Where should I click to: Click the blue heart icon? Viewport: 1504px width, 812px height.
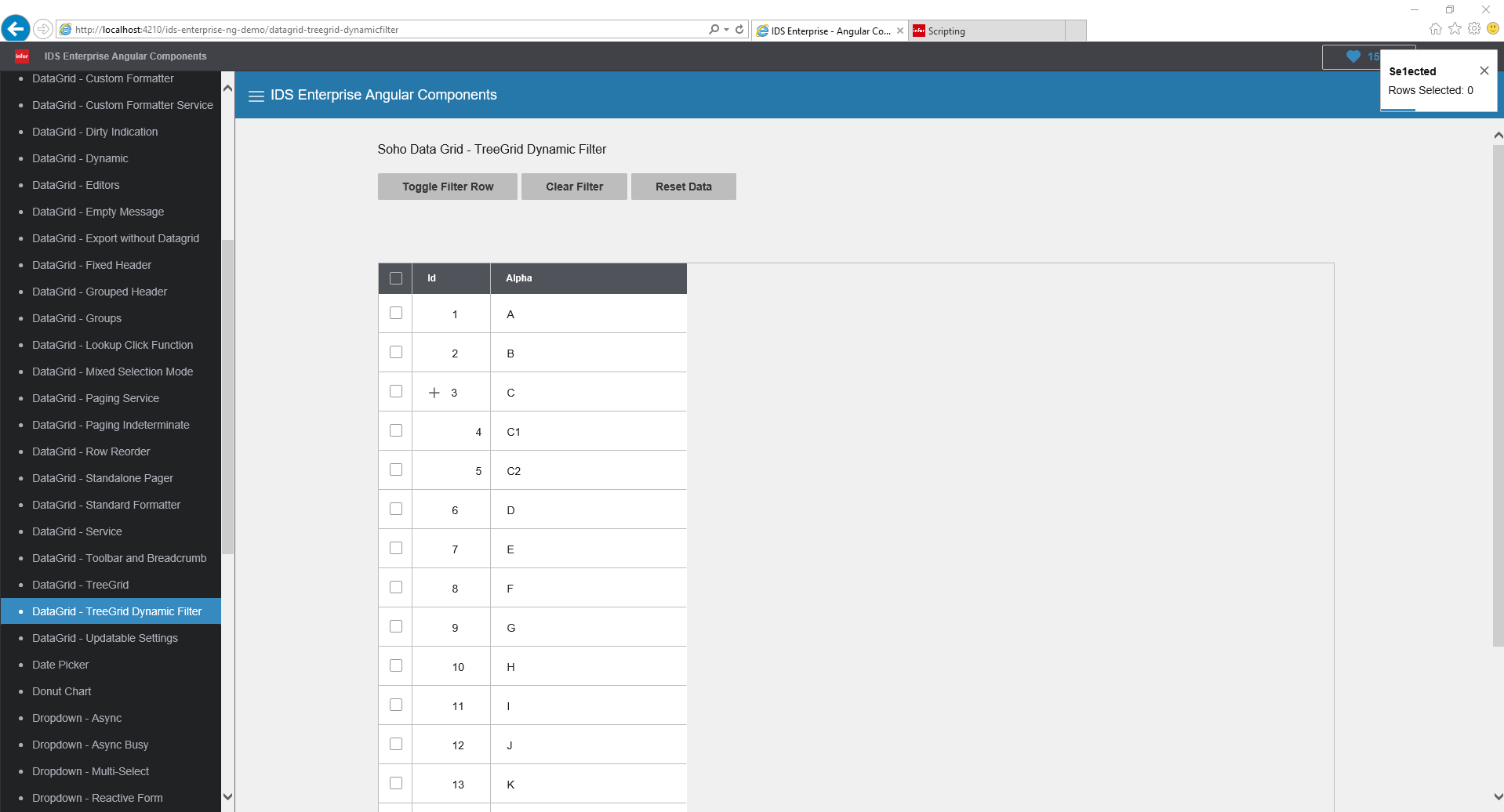(x=1353, y=56)
